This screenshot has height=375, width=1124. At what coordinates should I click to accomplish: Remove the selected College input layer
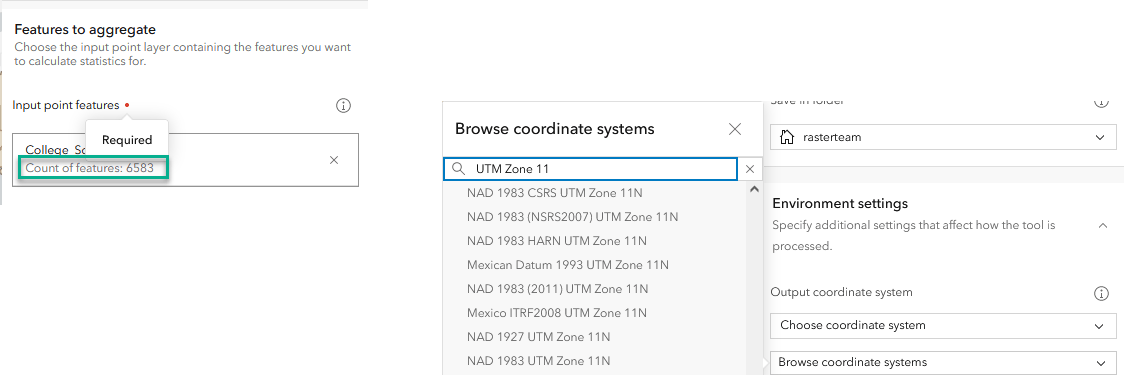(333, 160)
